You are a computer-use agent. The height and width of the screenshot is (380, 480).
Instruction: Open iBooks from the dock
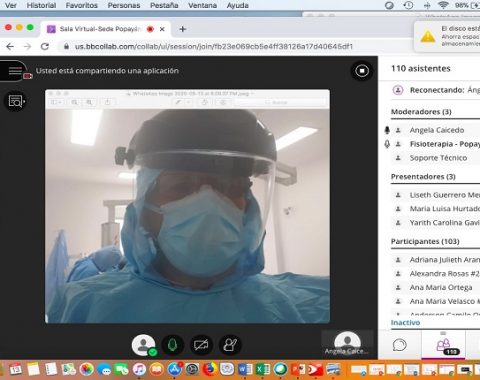pyautogui.click(x=157, y=369)
